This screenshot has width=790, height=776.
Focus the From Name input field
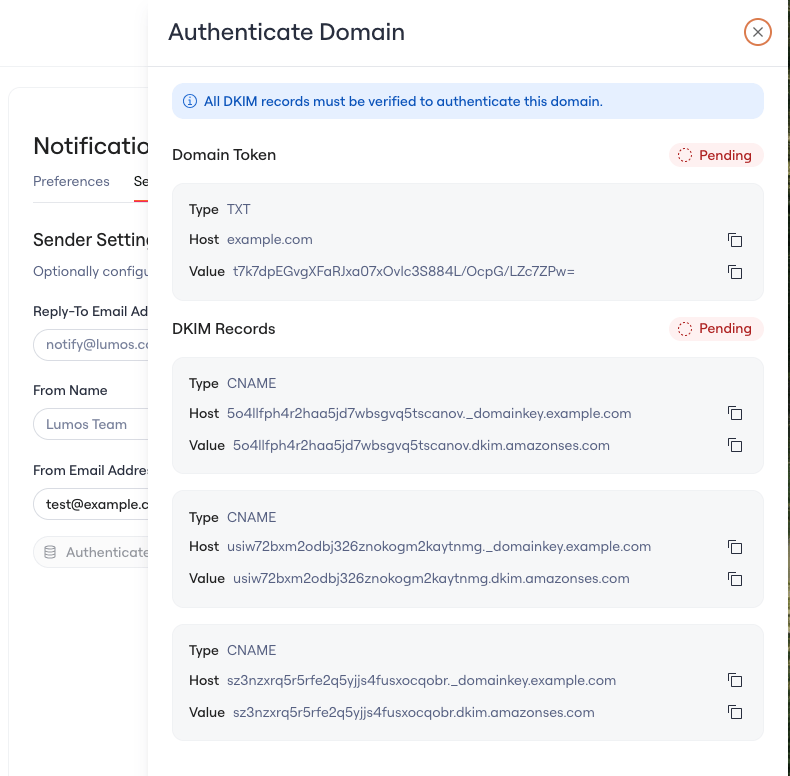click(91, 424)
